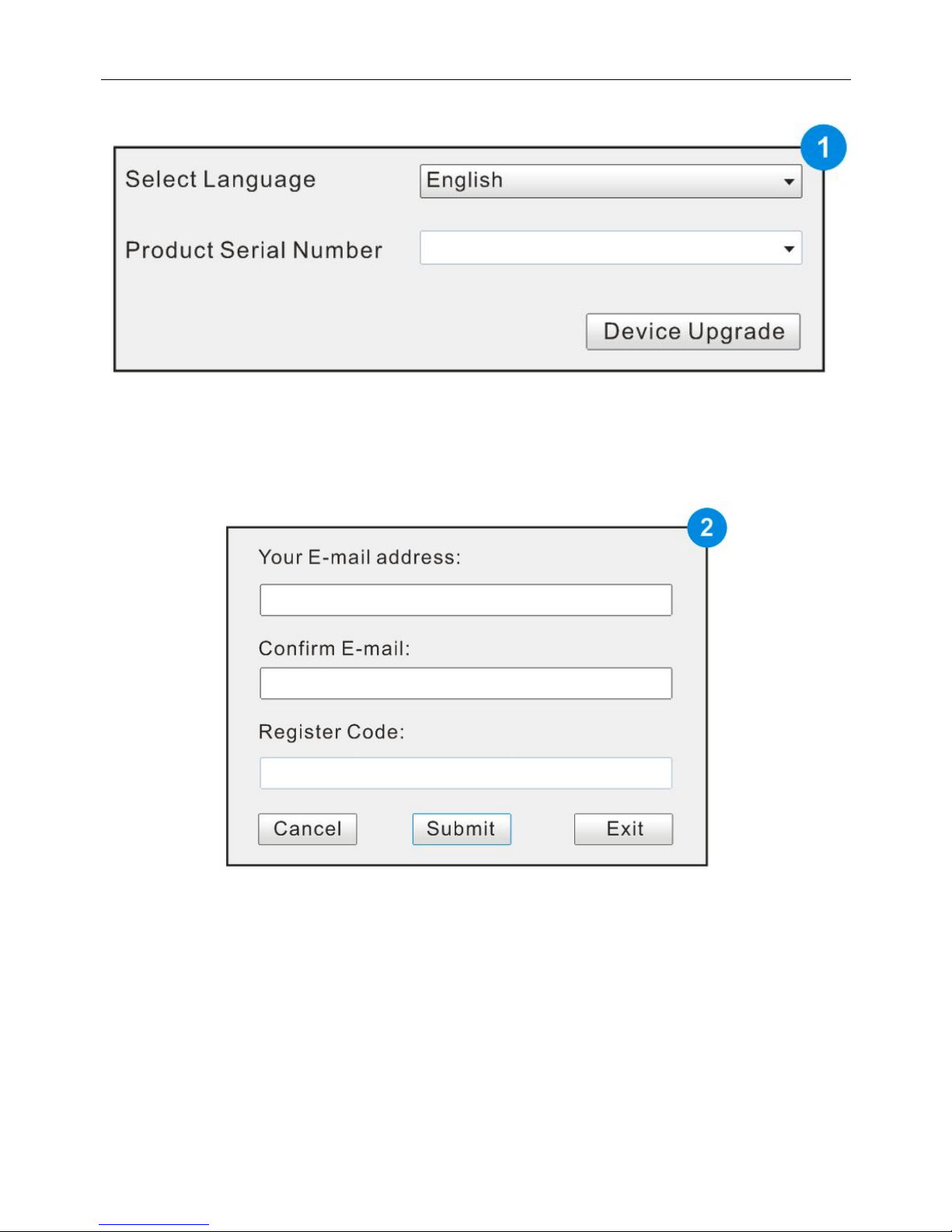Click the horizontal header line at page top

(476, 79)
